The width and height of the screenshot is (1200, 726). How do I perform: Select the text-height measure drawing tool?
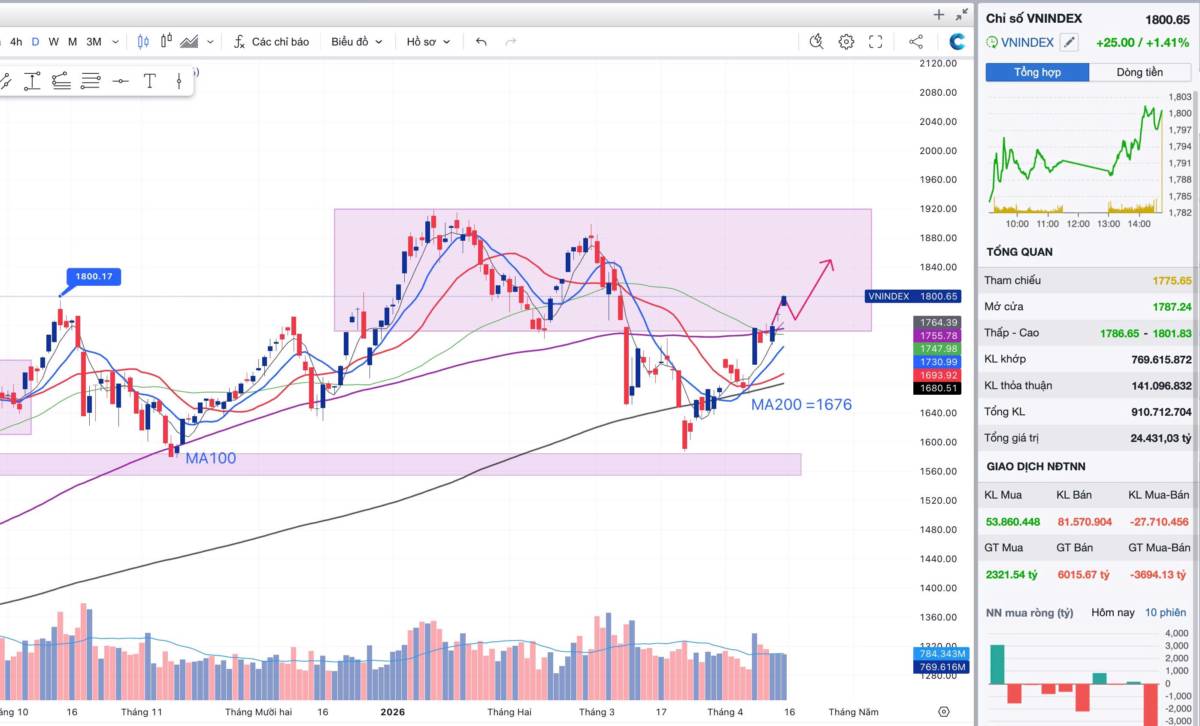(x=32, y=81)
